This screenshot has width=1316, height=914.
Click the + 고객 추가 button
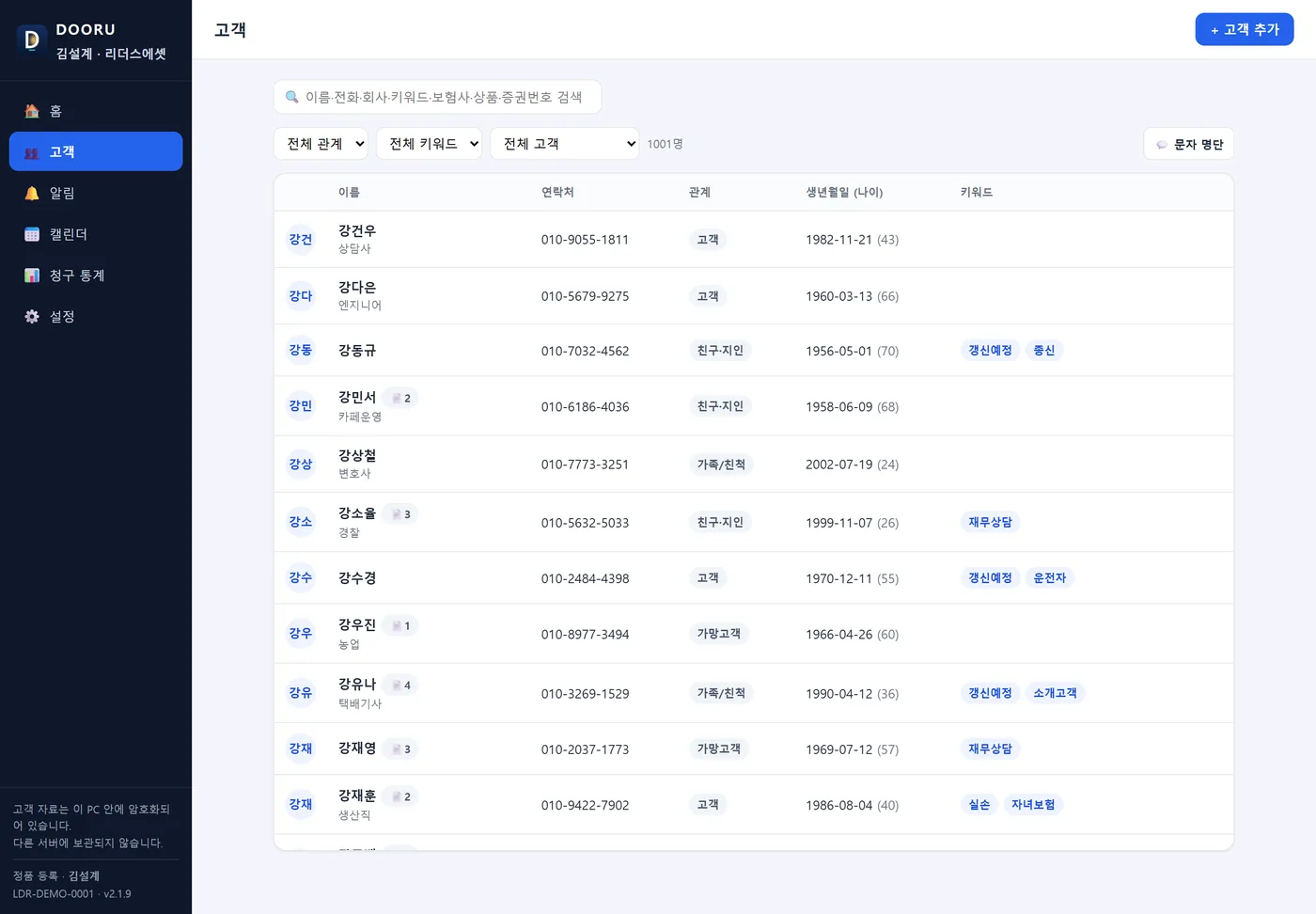coord(1245,29)
